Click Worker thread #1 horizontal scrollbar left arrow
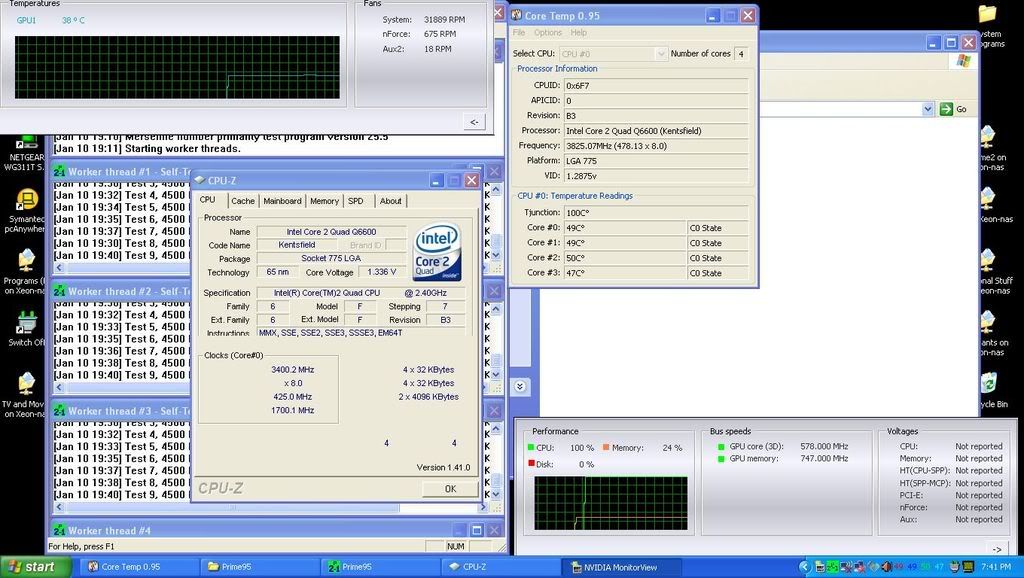Image resolution: width=1024 pixels, height=578 pixels. [59, 268]
